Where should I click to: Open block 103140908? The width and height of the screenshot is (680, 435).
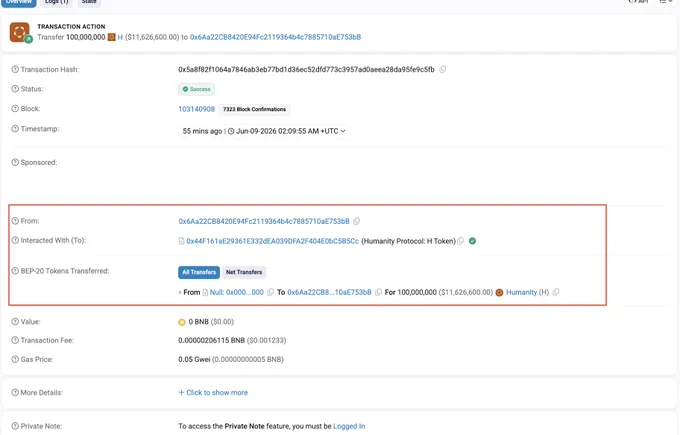196,109
